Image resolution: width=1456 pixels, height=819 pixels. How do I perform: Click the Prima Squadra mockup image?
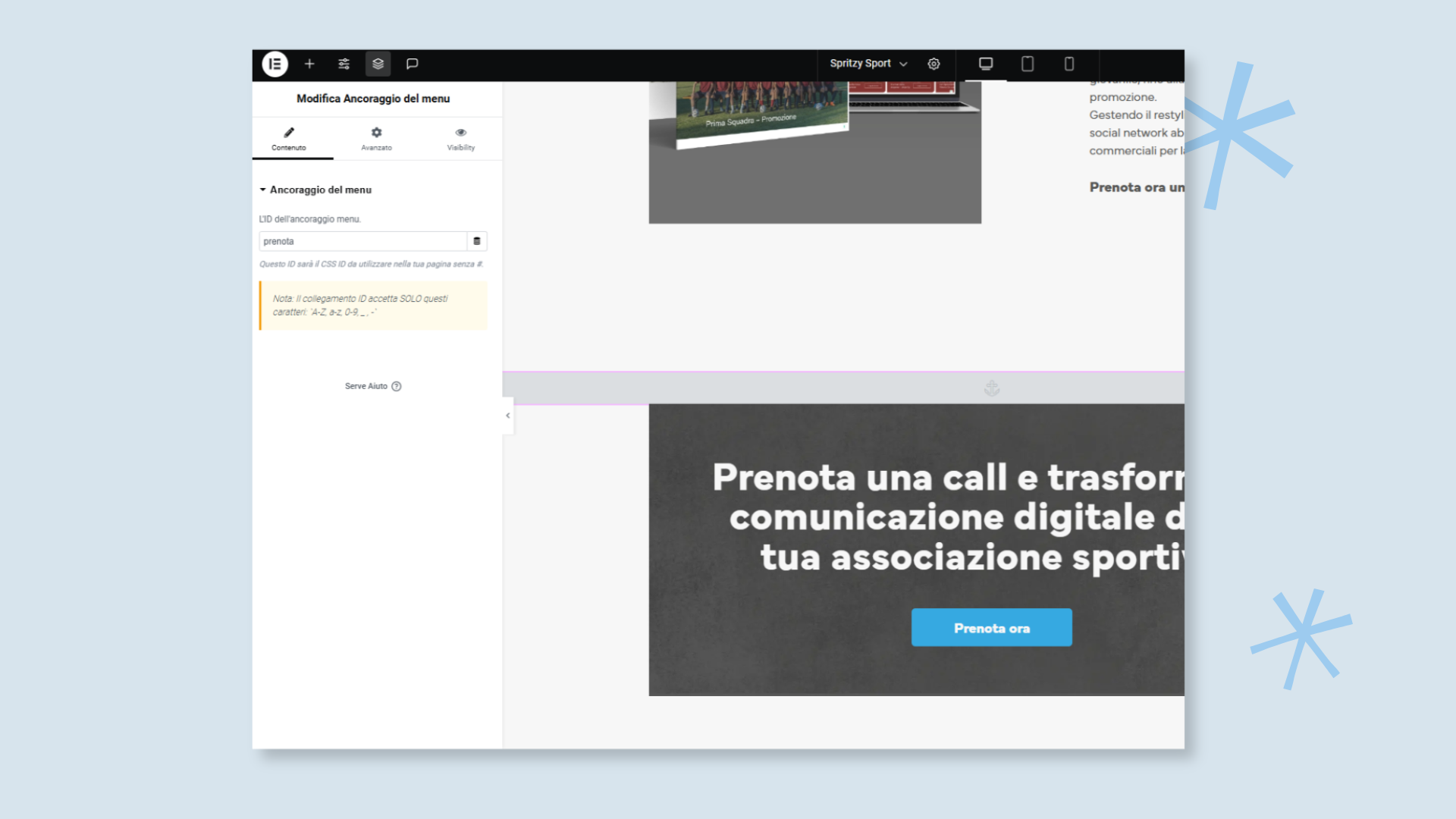pyautogui.click(x=815, y=152)
